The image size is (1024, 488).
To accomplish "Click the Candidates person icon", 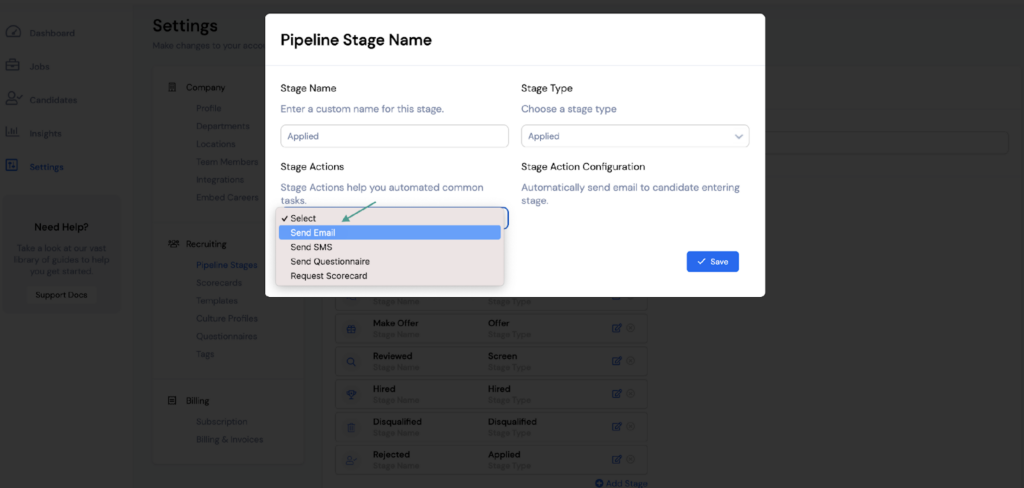I will pos(13,99).
